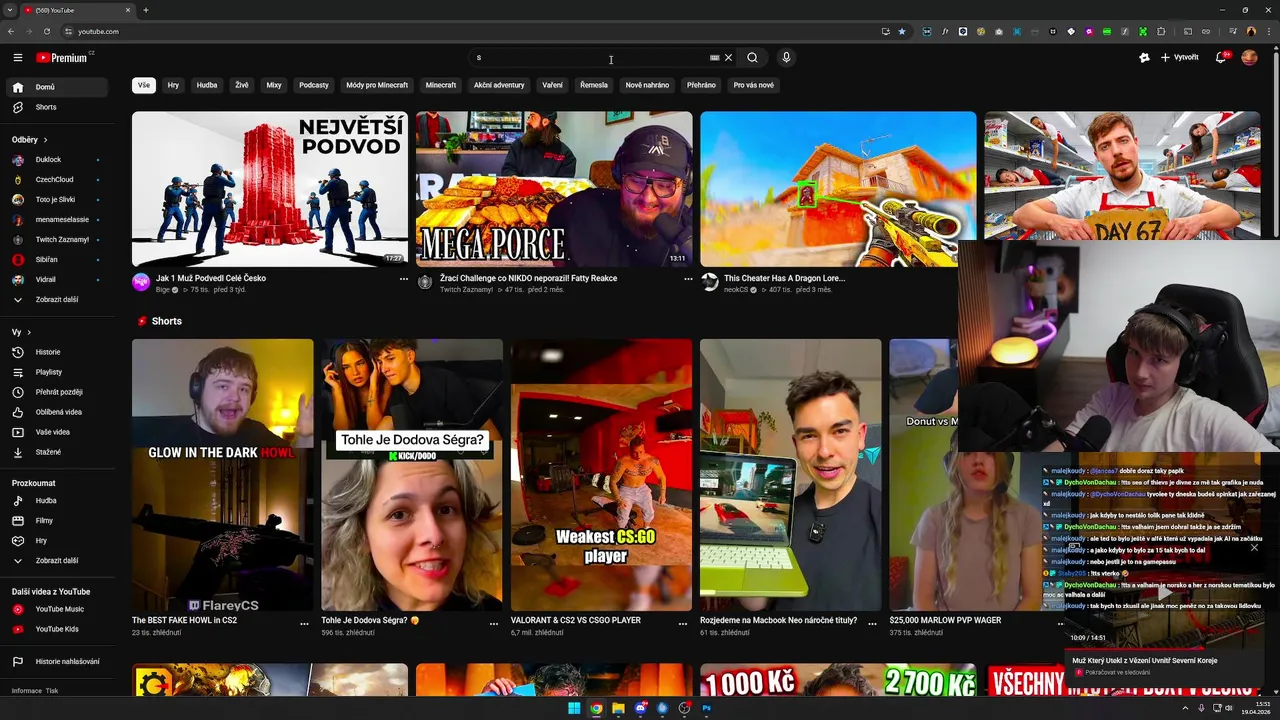Click the Vytvořit button
The width and height of the screenshot is (1280, 720).
tap(1180, 58)
